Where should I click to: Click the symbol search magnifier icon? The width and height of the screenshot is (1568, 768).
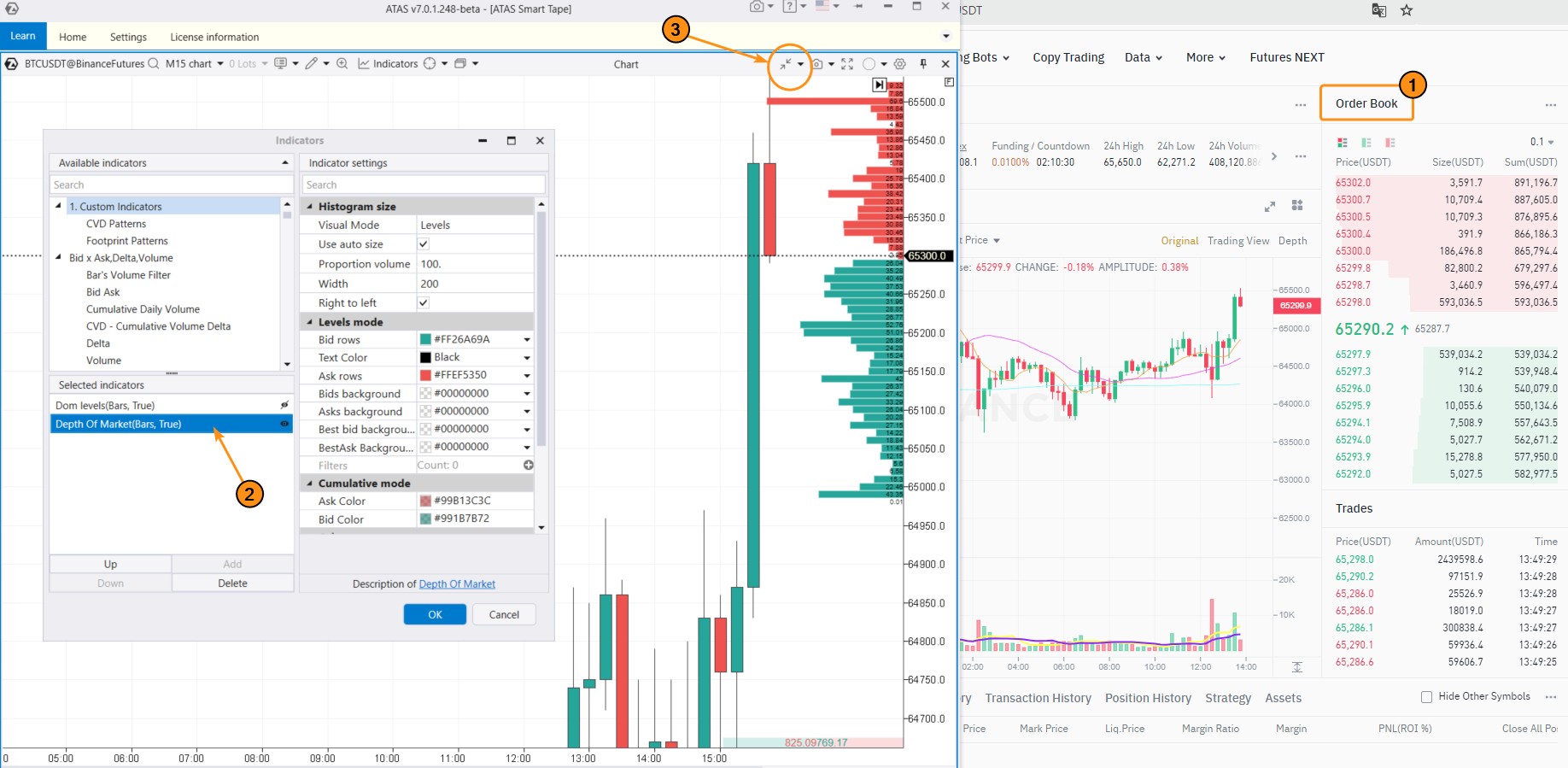[x=154, y=64]
